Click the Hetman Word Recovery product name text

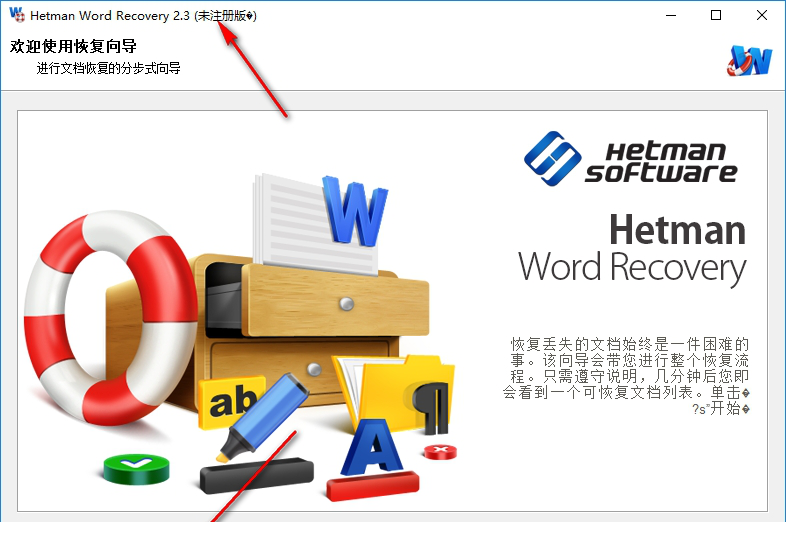pos(633,249)
